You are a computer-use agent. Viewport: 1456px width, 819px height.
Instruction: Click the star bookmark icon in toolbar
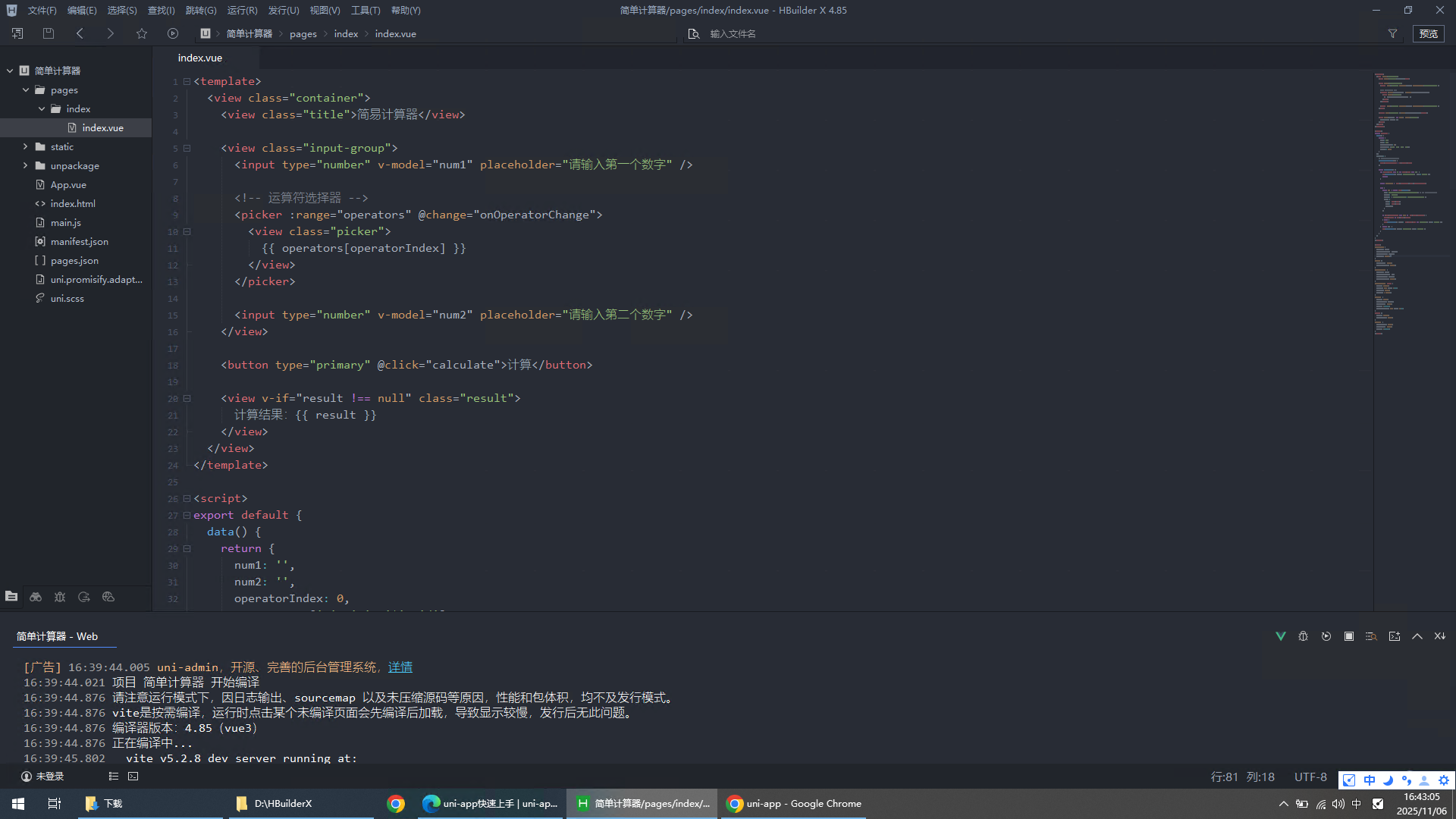142,33
